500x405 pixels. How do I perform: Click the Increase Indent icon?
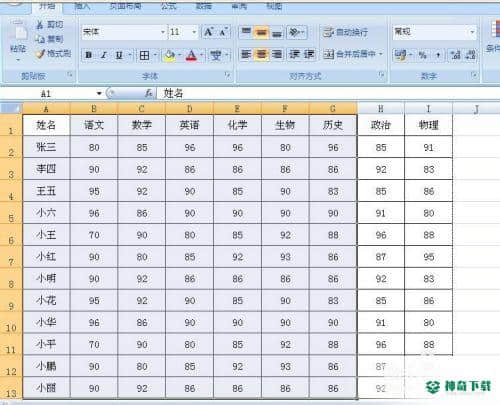point(309,54)
